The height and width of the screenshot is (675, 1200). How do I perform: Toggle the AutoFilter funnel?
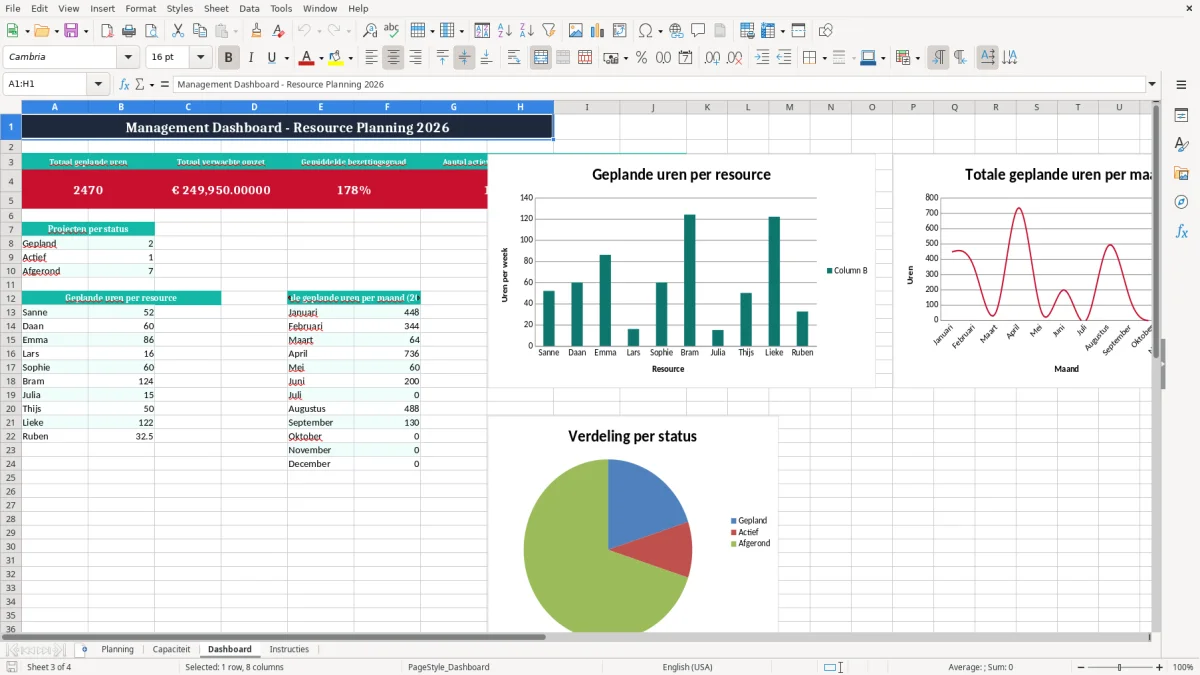pos(549,31)
